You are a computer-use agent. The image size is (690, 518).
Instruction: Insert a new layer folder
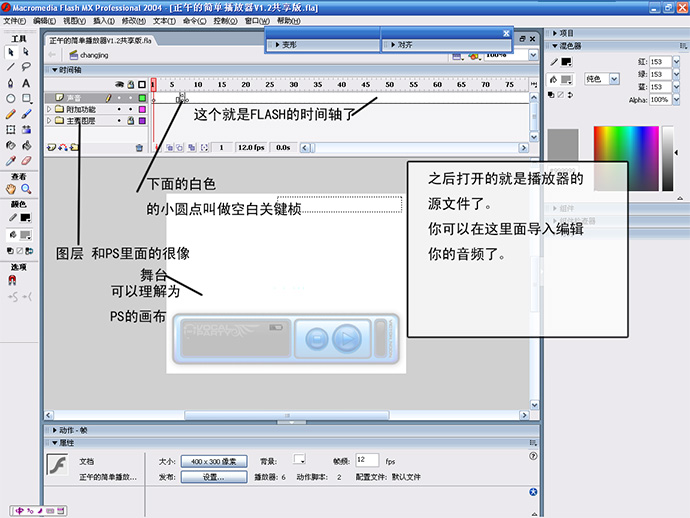[74, 147]
